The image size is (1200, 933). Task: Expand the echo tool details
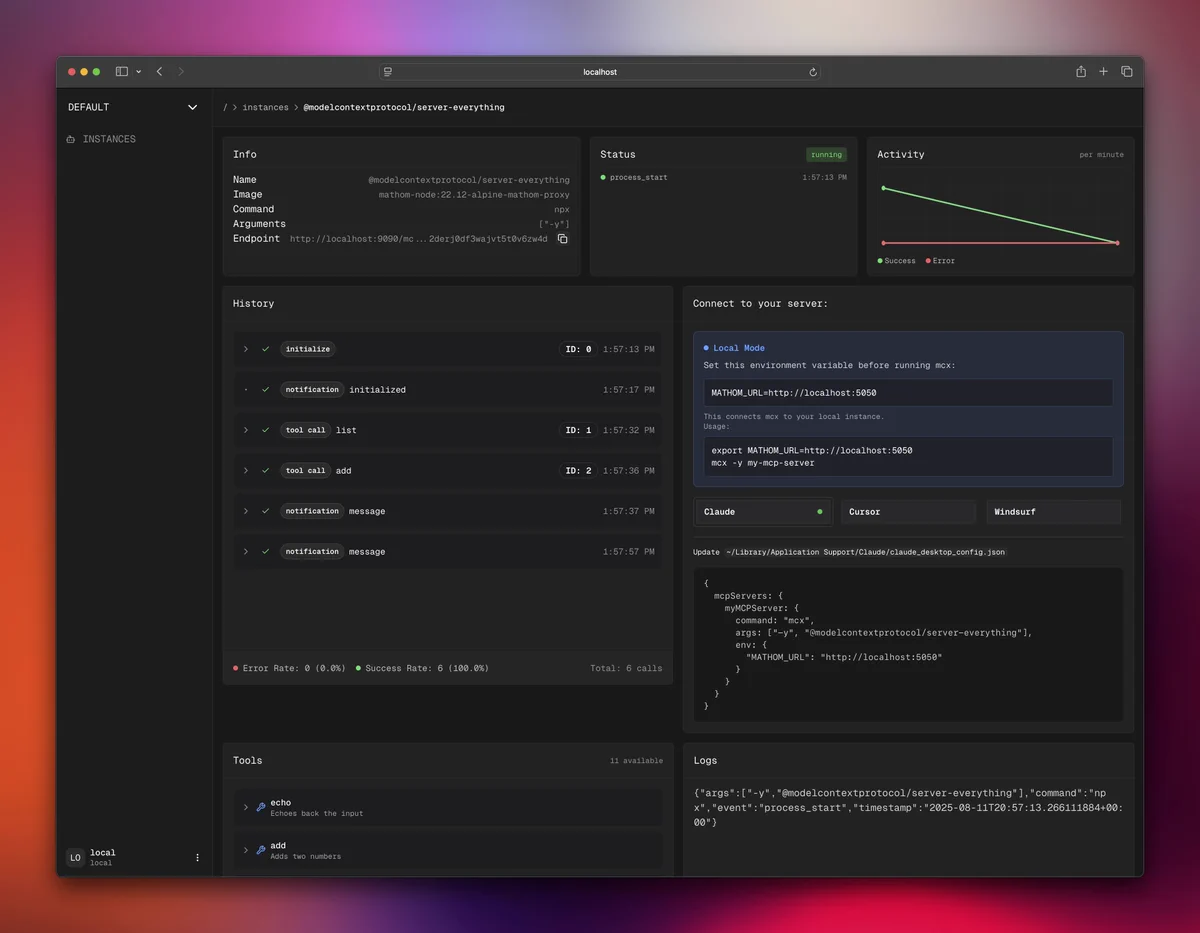point(246,807)
